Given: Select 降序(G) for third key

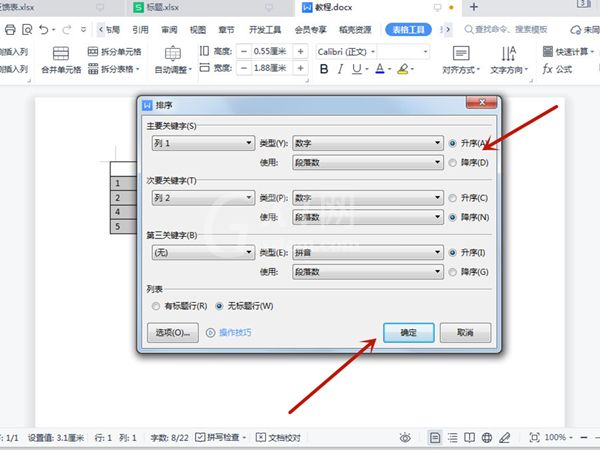Looking at the screenshot, I should click(x=453, y=272).
